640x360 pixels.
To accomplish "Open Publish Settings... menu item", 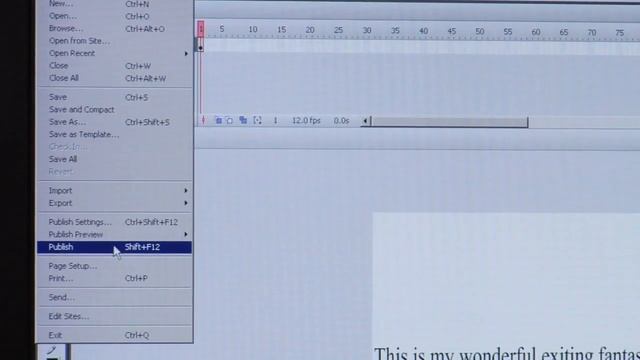I will tap(113, 222).
